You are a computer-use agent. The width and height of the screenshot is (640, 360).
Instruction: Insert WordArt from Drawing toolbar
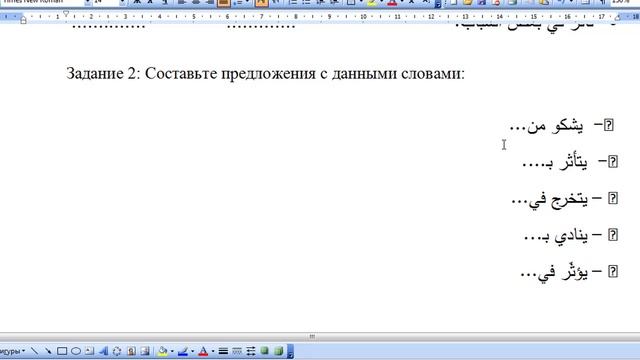tap(103, 351)
